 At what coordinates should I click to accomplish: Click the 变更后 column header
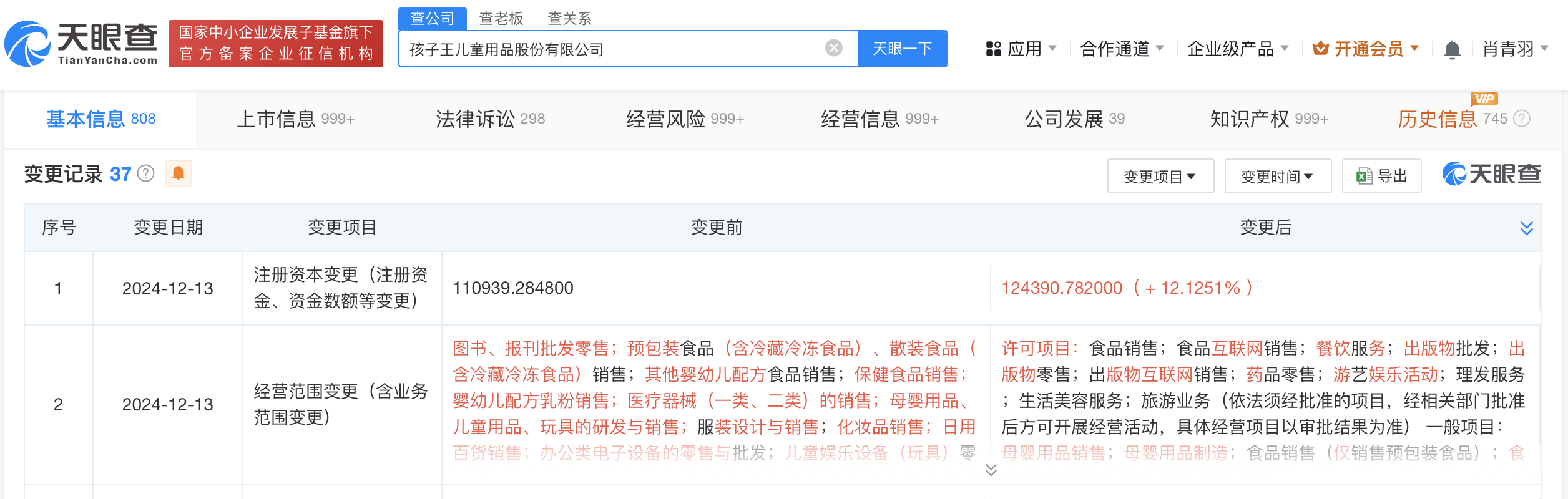pyautogui.click(x=1266, y=228)
